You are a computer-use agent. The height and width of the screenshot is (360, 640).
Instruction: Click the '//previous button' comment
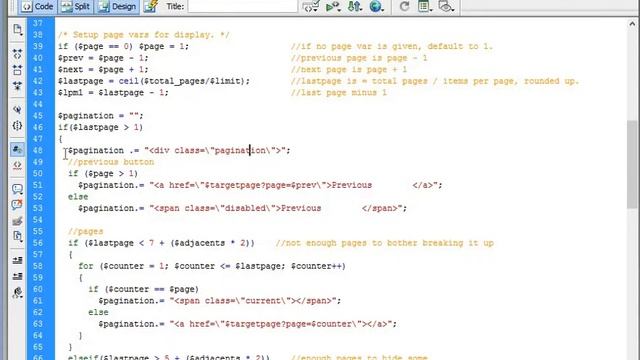(x=111, y=162)
